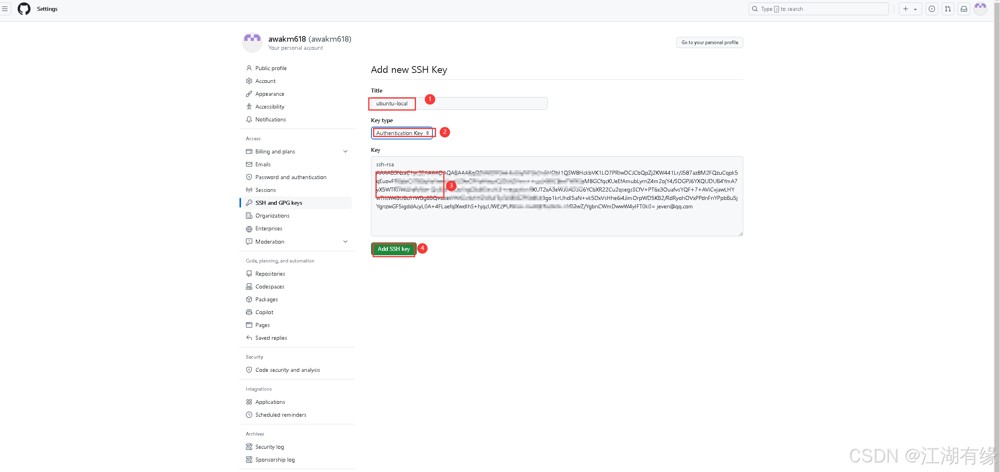
Task: Go to your personal profile
Action: [x=710, y=42]
